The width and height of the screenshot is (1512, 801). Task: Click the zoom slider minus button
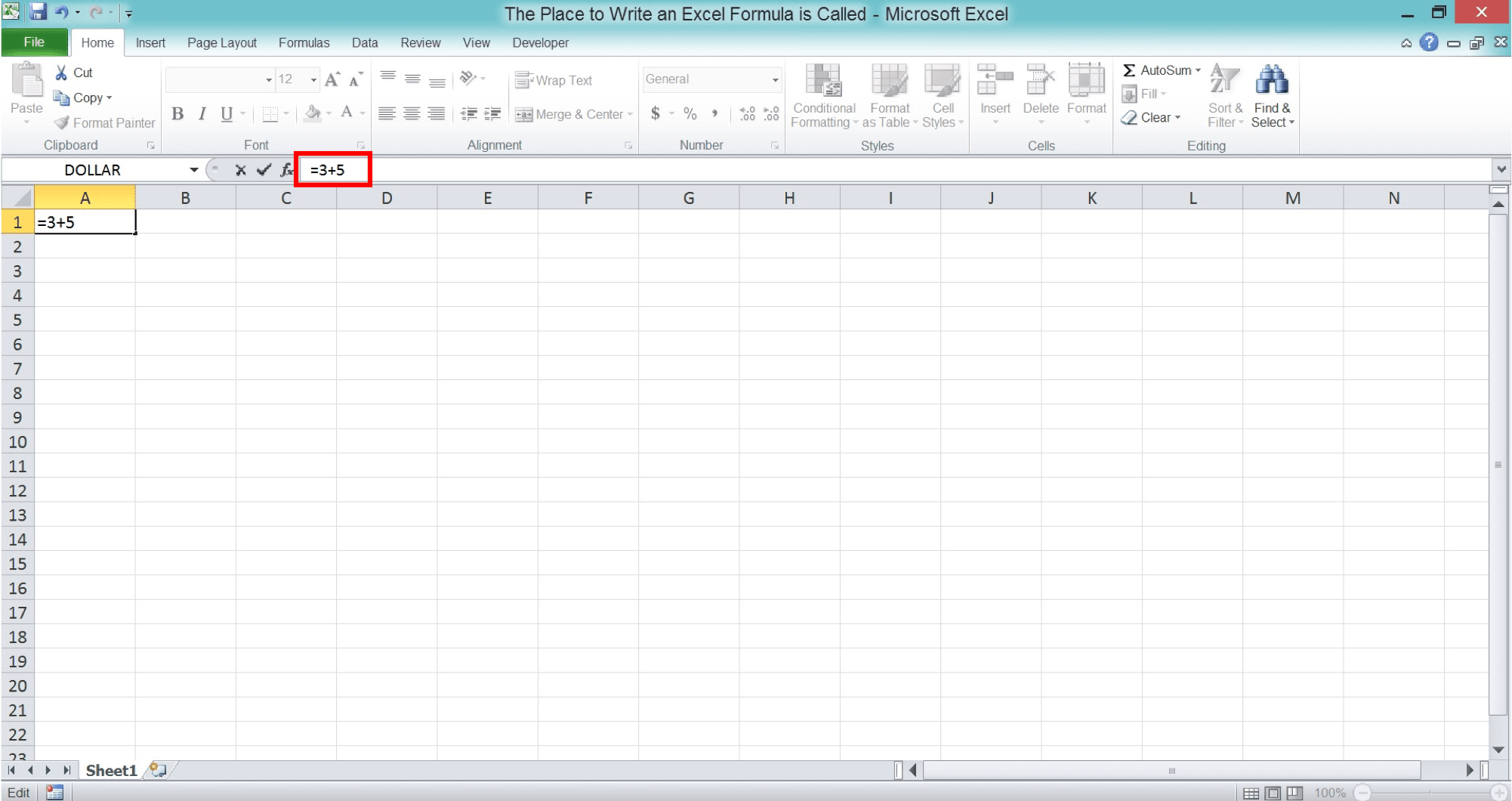[1362, 793]
